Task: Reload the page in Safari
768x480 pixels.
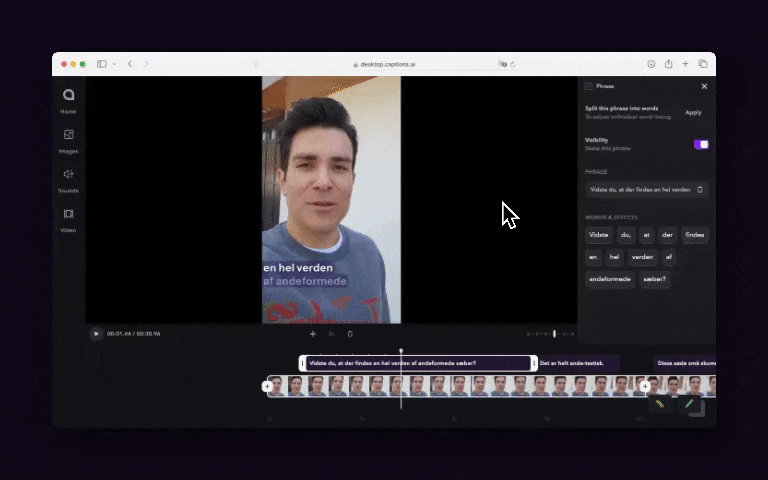Action: 513,64
